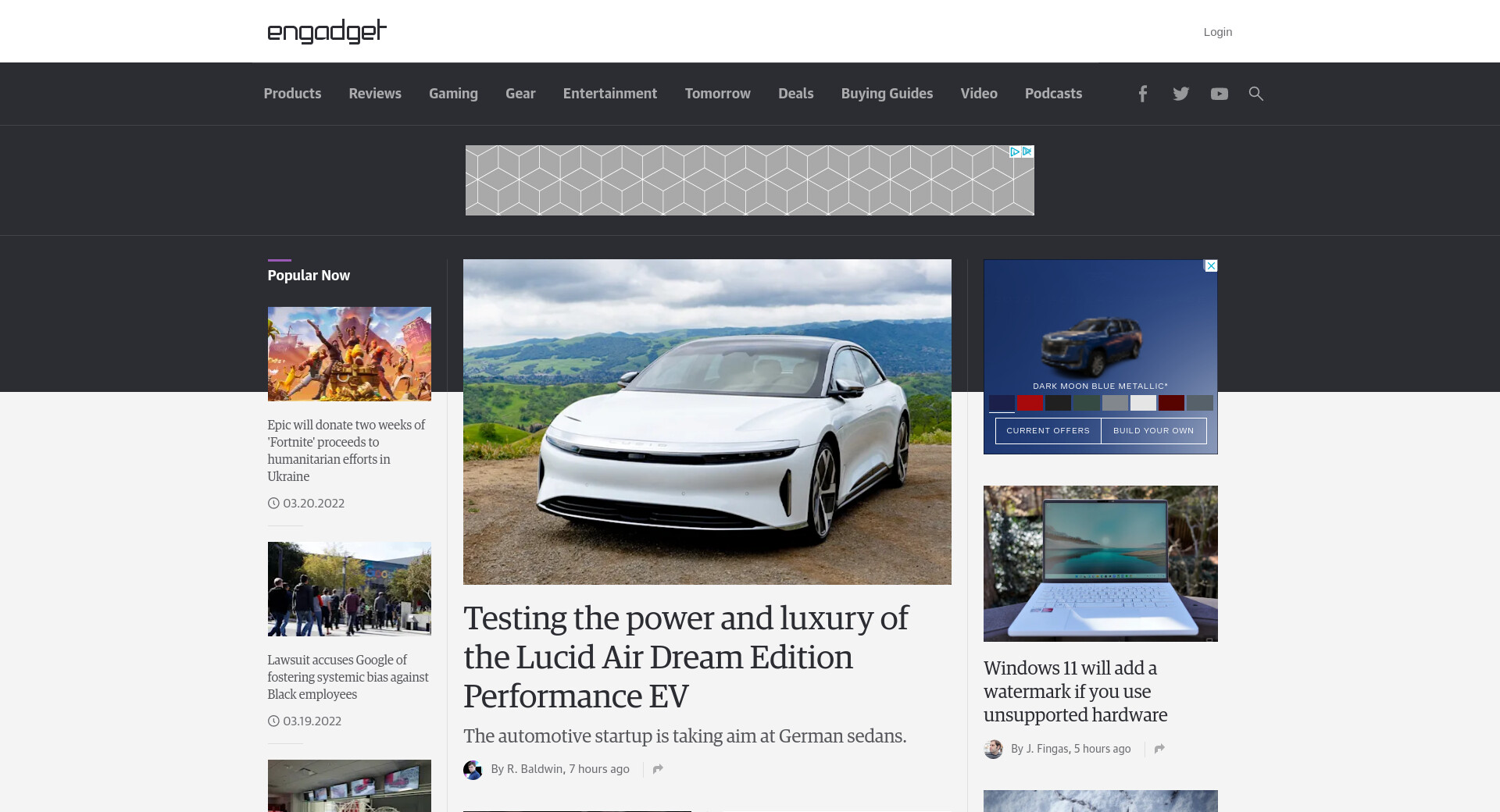Share the Lucid Air article
1500x812 pixels.
pyautogui.click(x=658, y=769)
